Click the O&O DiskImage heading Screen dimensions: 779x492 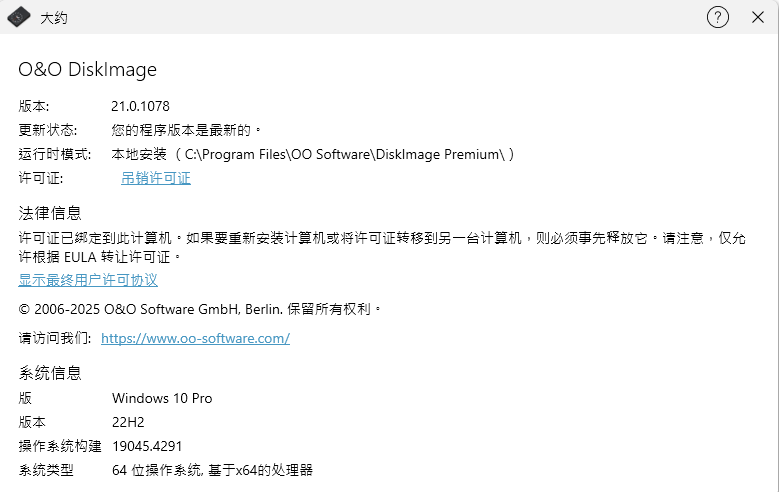tap(88, 69)
